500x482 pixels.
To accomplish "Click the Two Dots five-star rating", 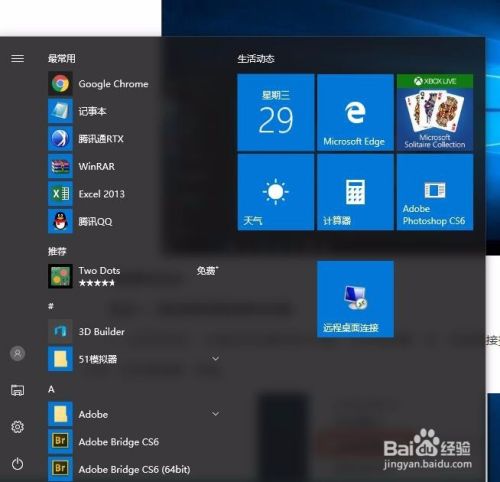I will (97, 283).
